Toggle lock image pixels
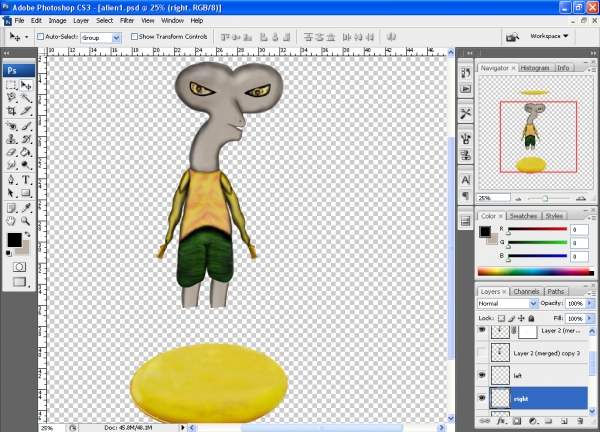 [512, 318]
